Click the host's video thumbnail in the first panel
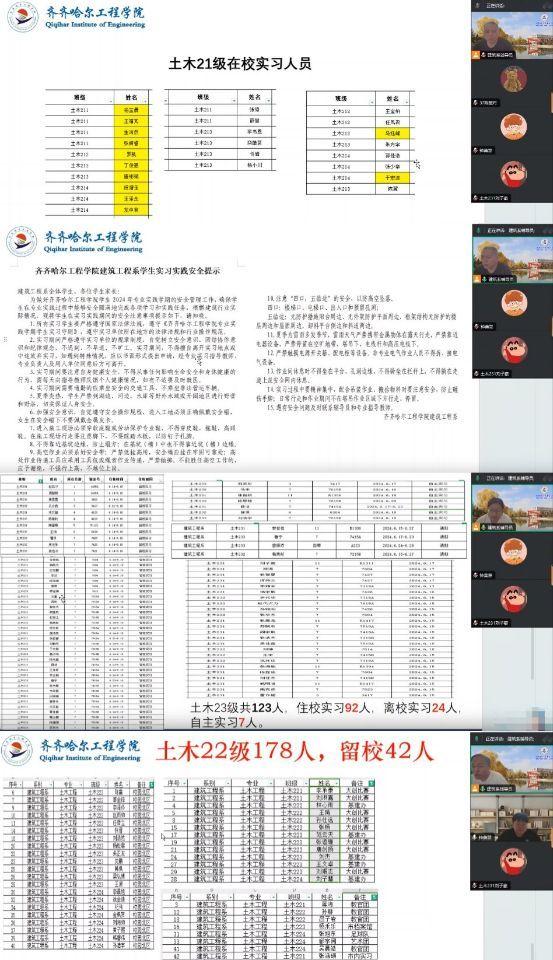The image size is (553, 960). 512,36
